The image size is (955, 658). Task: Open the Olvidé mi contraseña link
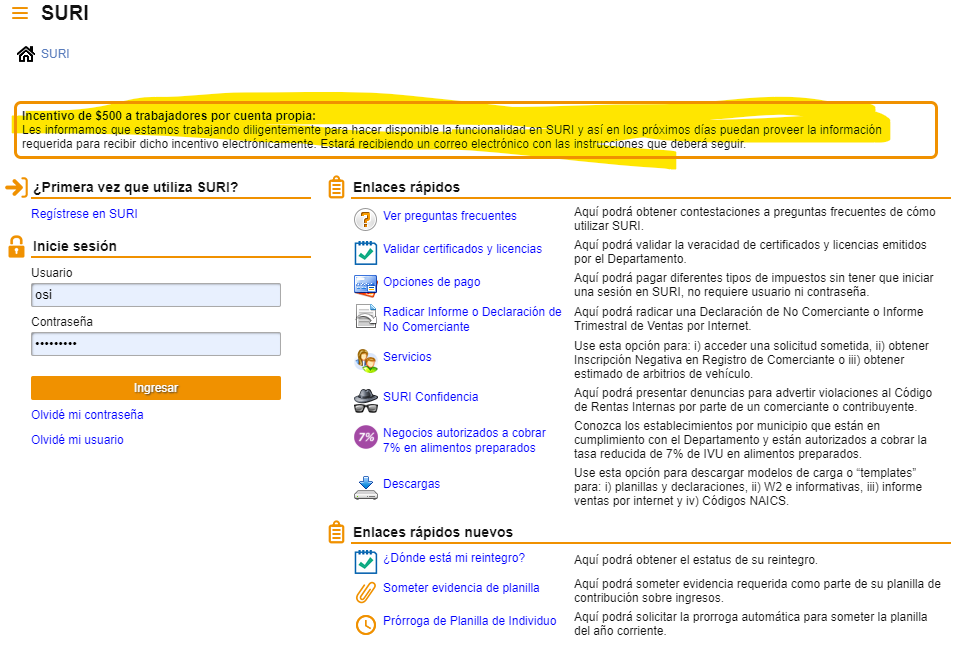click(x=87, y=415)
